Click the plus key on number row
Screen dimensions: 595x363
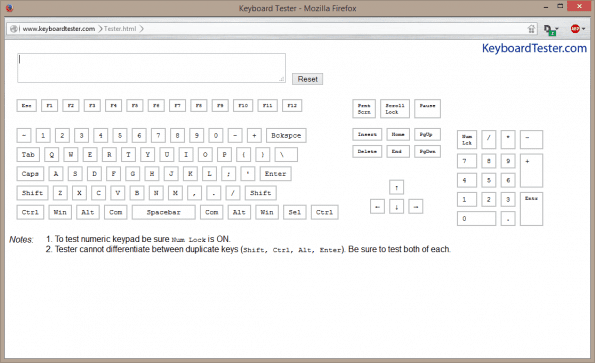[254, 135]
